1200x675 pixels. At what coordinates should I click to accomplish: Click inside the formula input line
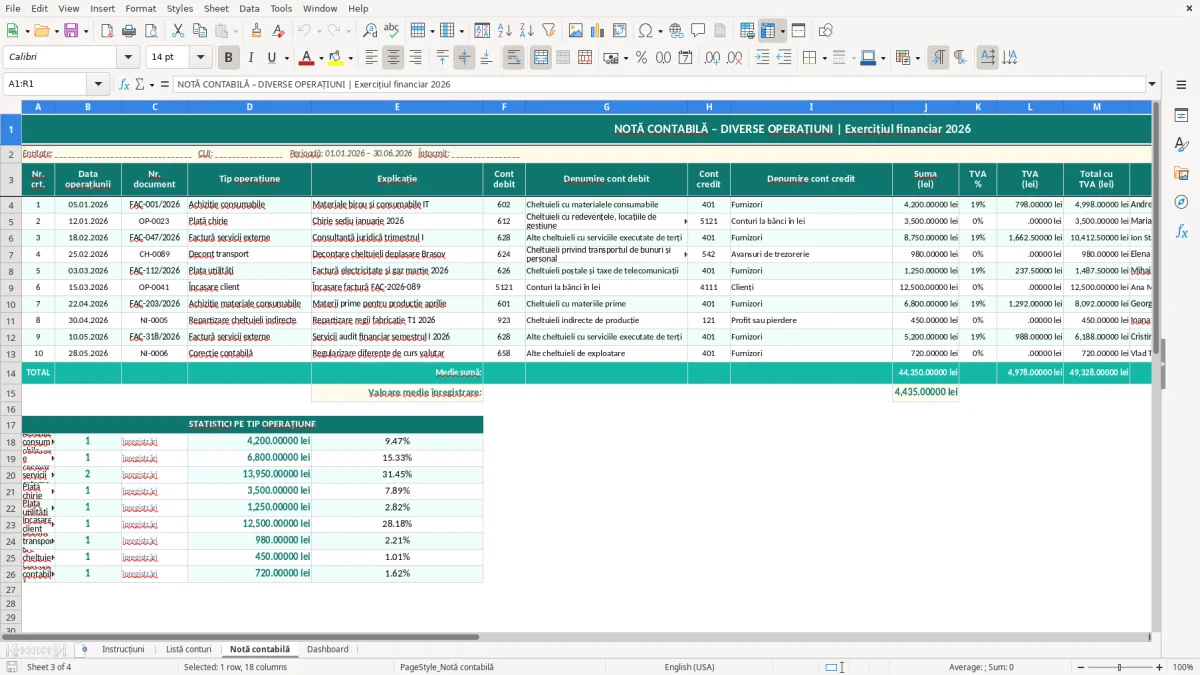pos(658,84)
